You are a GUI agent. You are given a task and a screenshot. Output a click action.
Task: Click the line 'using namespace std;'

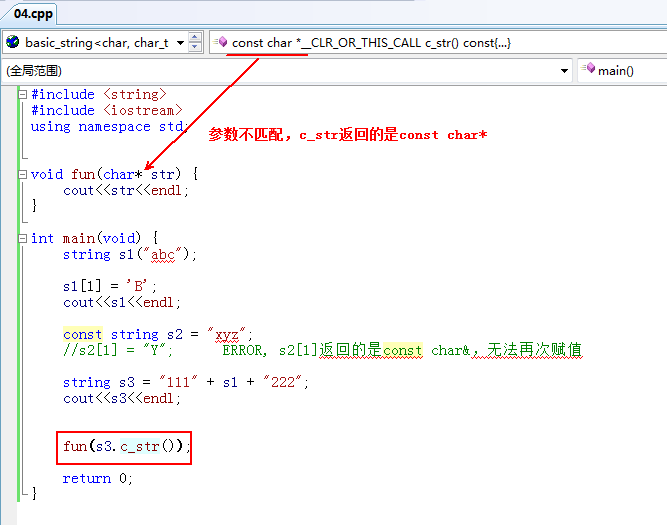(x=109, y=126)
